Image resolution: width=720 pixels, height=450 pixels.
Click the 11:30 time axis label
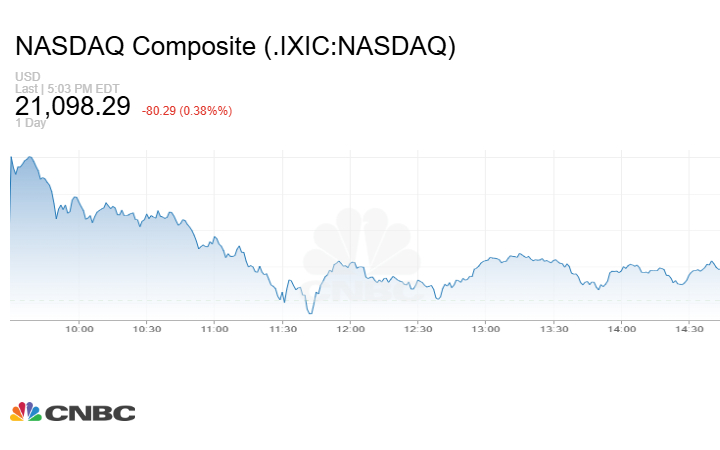point(283,329)
